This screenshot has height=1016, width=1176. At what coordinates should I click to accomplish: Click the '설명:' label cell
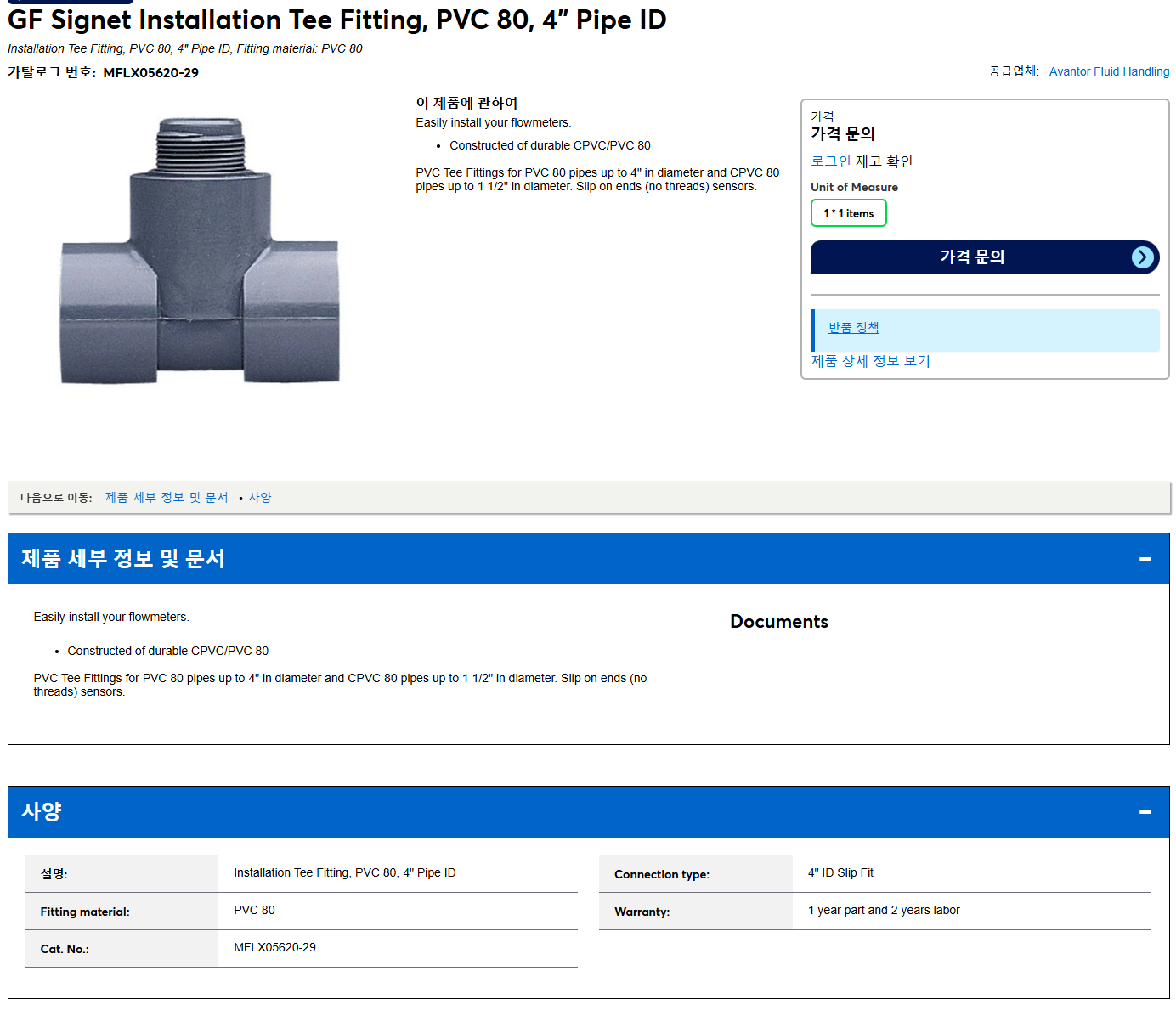click(x=122, y=874)
